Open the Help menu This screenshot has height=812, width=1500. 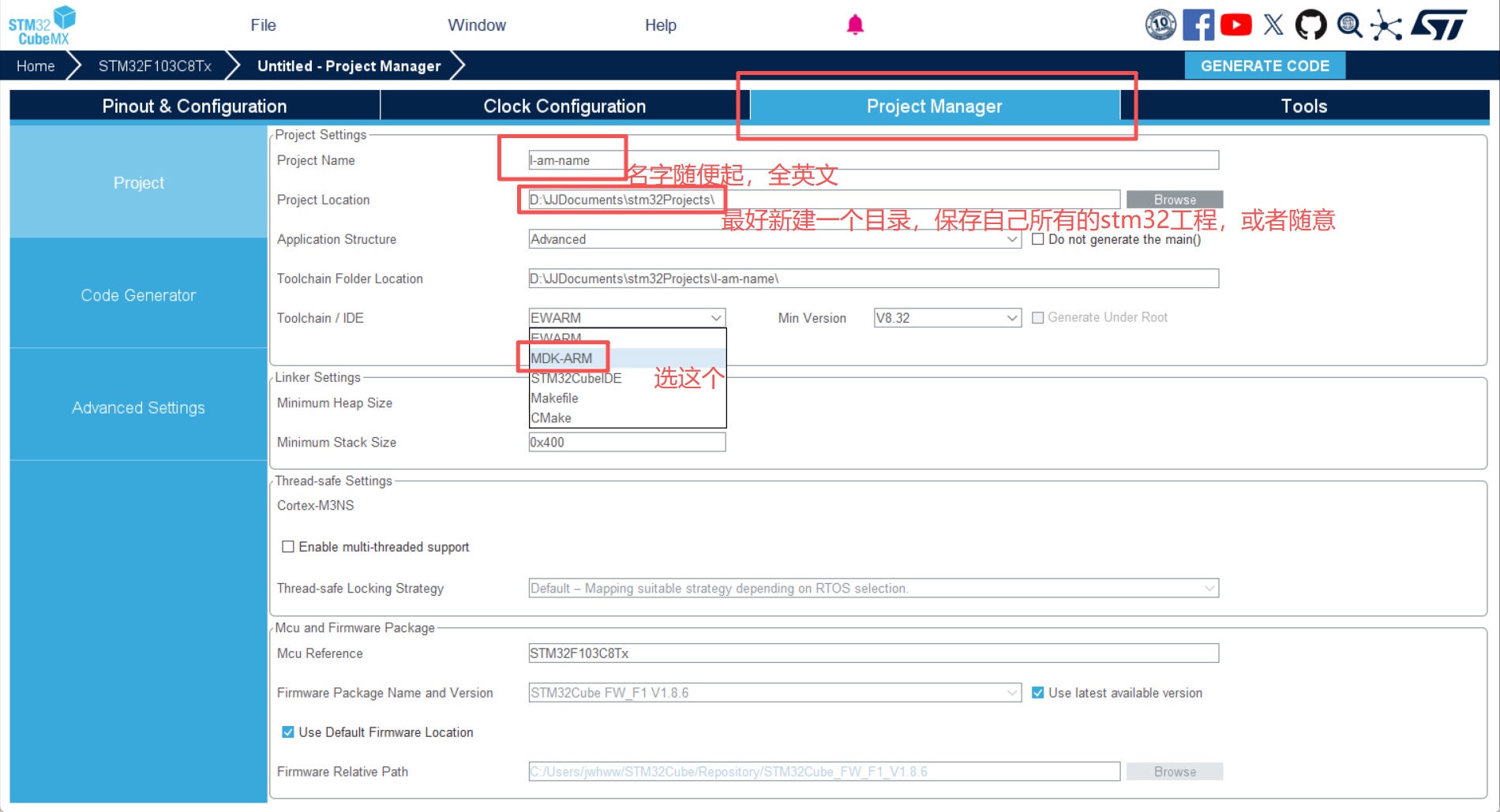coord(660,25)
